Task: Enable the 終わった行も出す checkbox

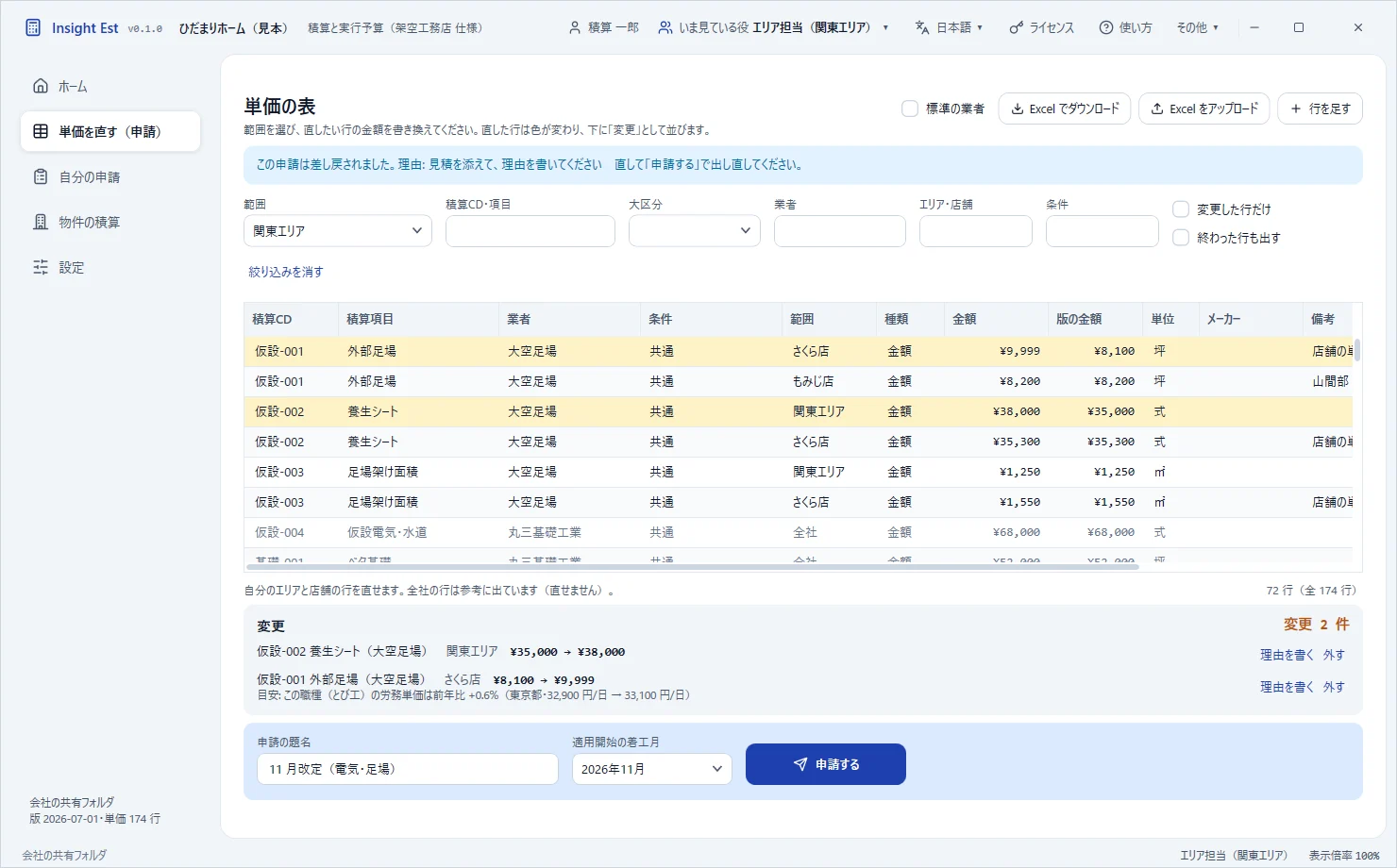Action: (1181, 238)
